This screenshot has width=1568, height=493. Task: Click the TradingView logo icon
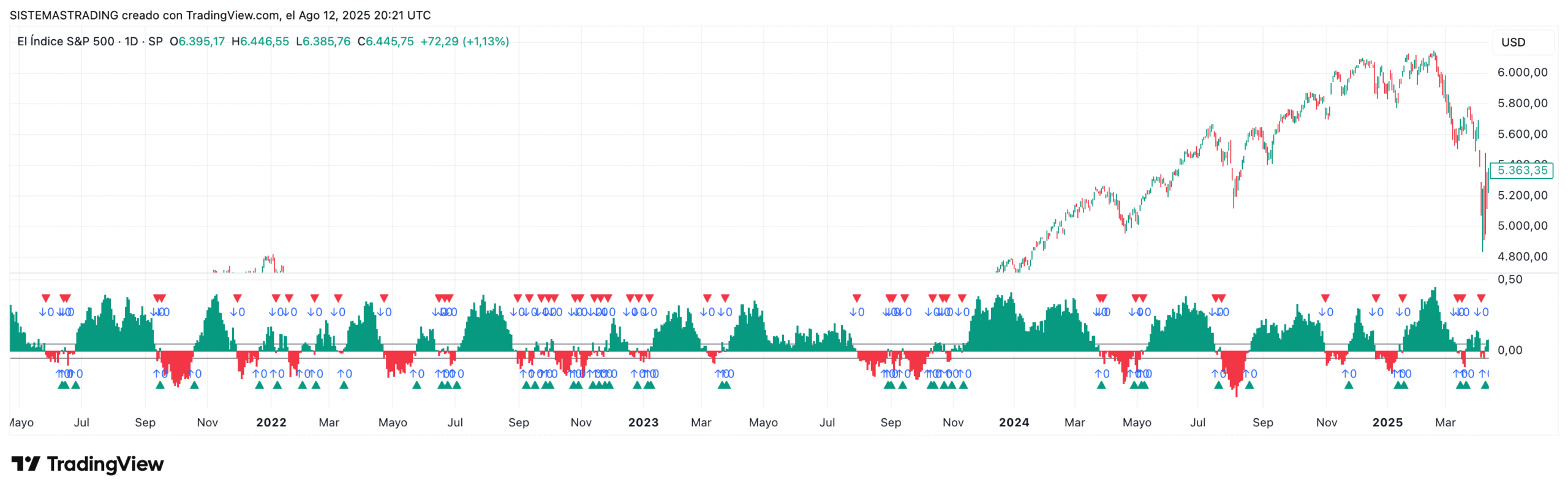click(x=25, y=464)
